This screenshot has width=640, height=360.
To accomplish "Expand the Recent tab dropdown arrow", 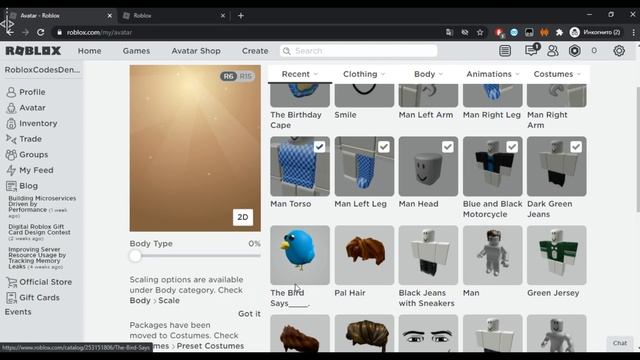I will 316,74.
